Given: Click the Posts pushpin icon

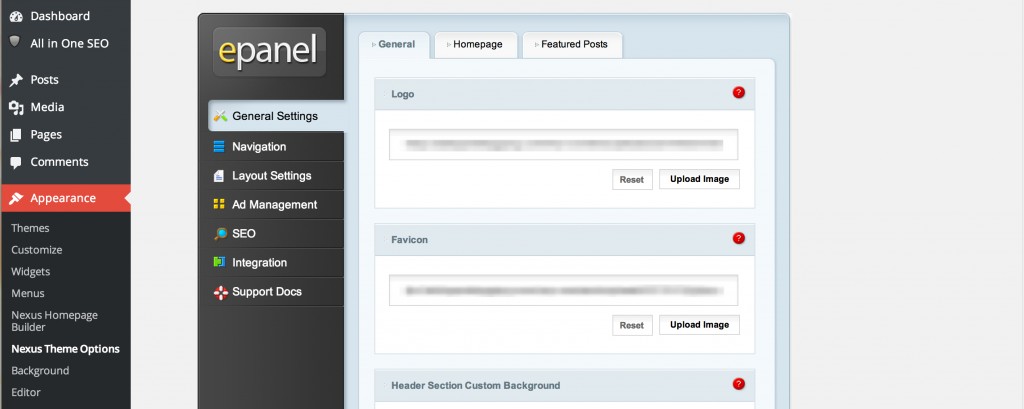Looking at the screenshot, I should (16, 80).
